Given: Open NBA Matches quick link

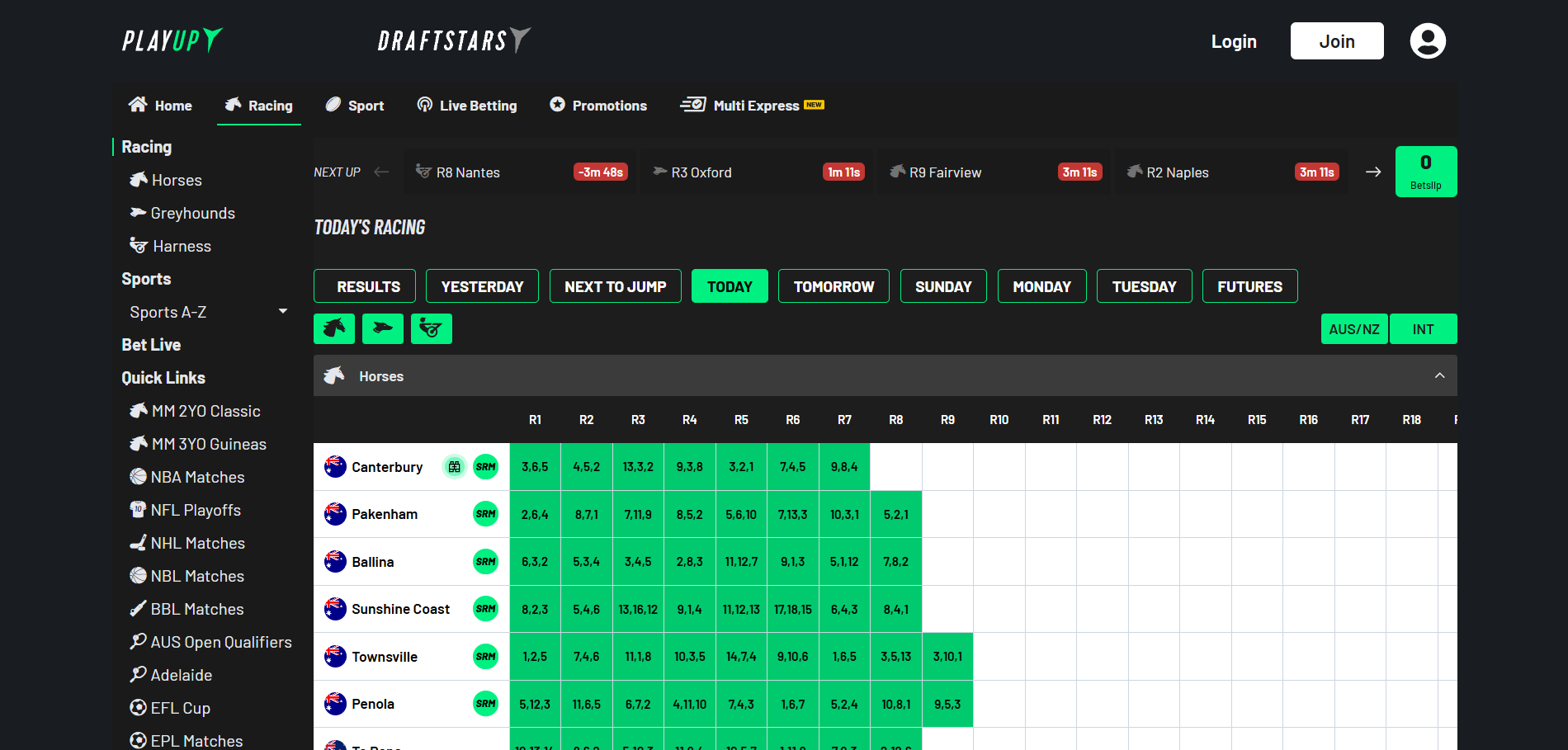Looking at the screenshot, I should [x=187, y=477].
